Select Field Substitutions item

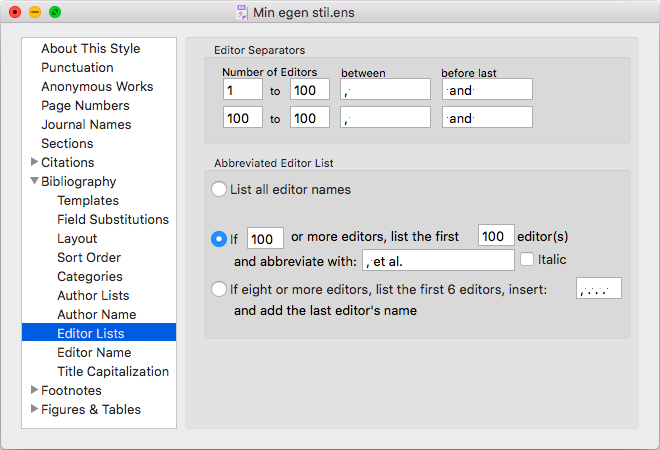[x=113, y=219]
